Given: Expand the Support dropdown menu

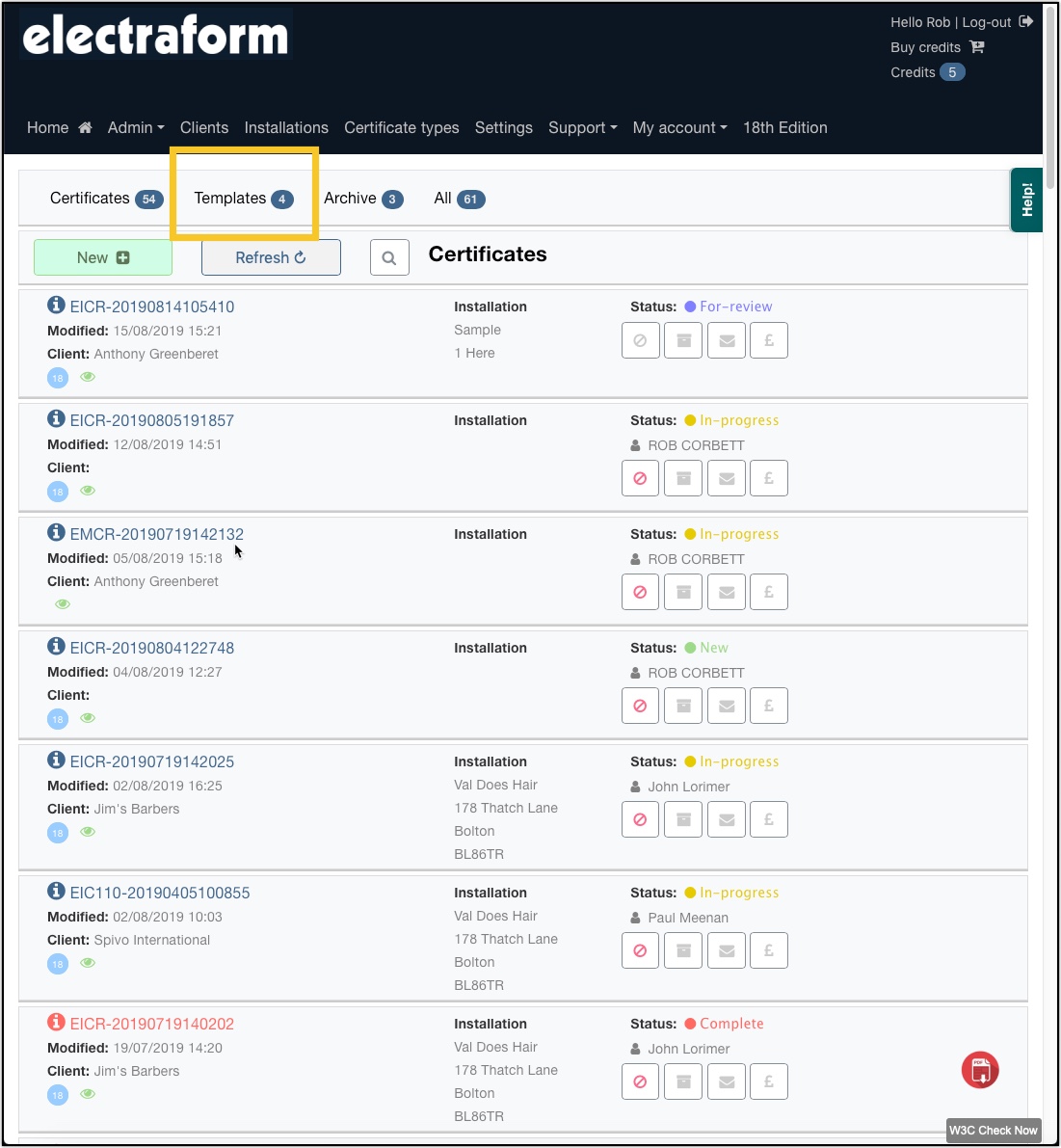Looking at the screenshot, I should [582, 127].
